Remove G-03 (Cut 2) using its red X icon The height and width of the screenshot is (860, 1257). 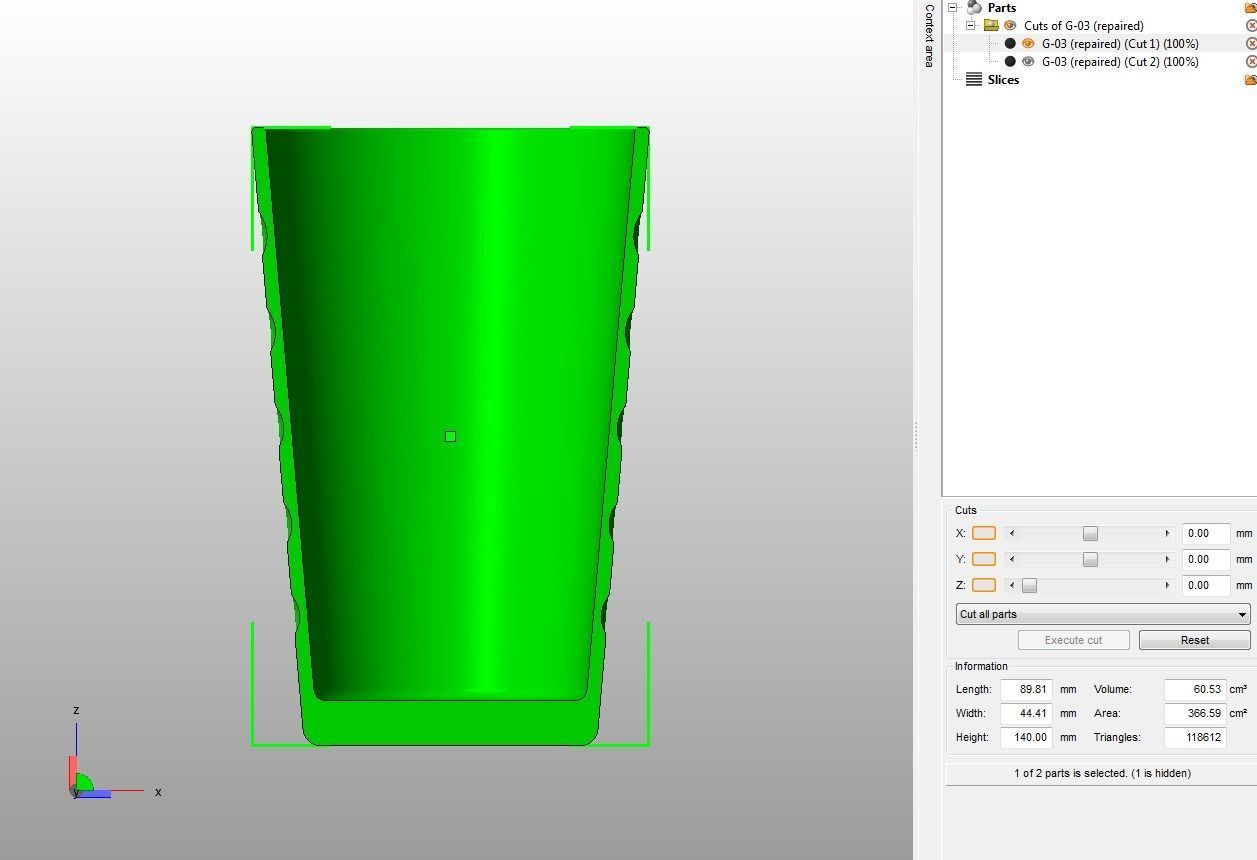click(1250, 61)
